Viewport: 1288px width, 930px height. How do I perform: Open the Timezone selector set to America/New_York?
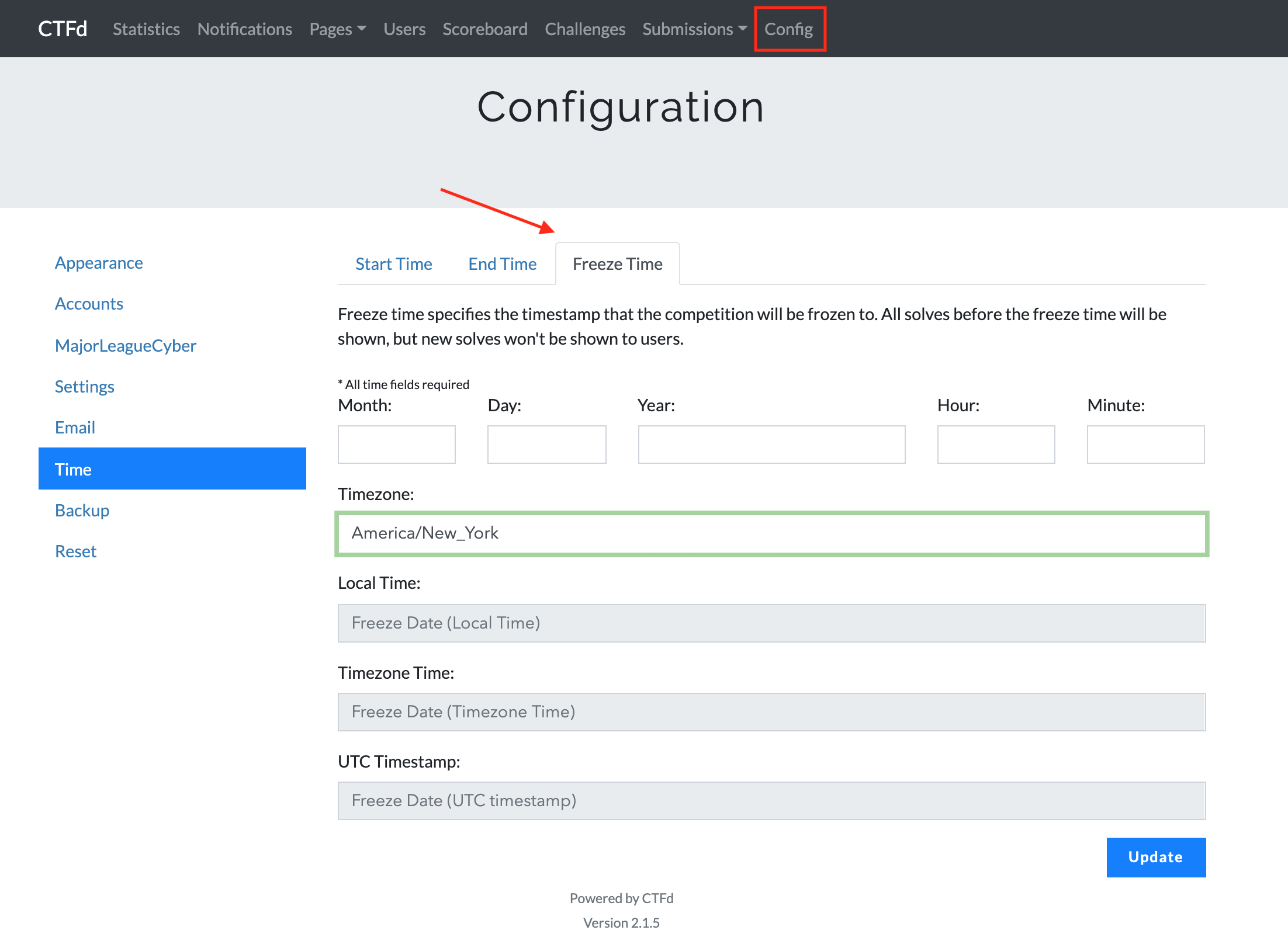pyautogui.click(x=771, y=533)
